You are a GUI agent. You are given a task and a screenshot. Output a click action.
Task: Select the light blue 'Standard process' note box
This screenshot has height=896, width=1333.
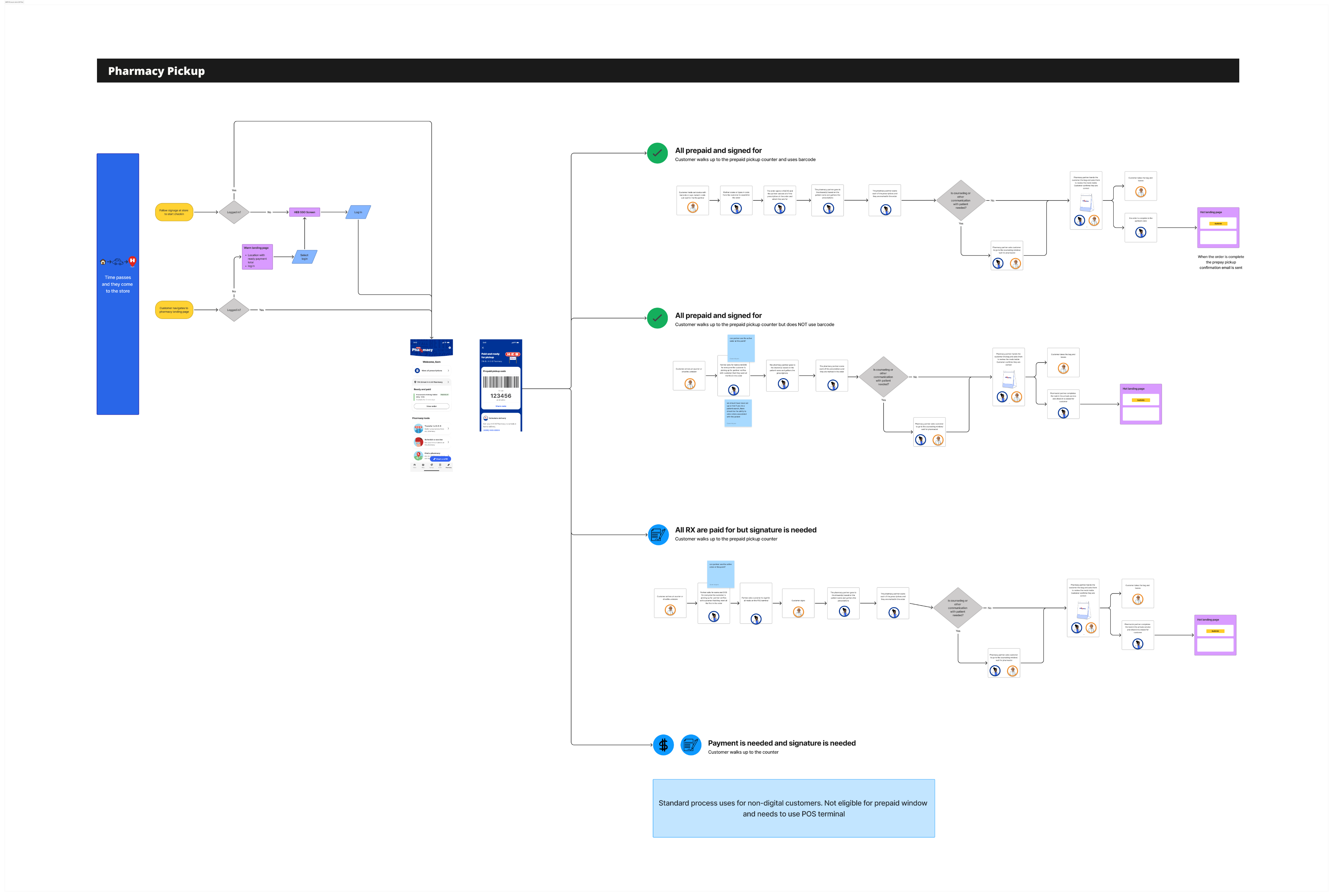pos(793,808)
